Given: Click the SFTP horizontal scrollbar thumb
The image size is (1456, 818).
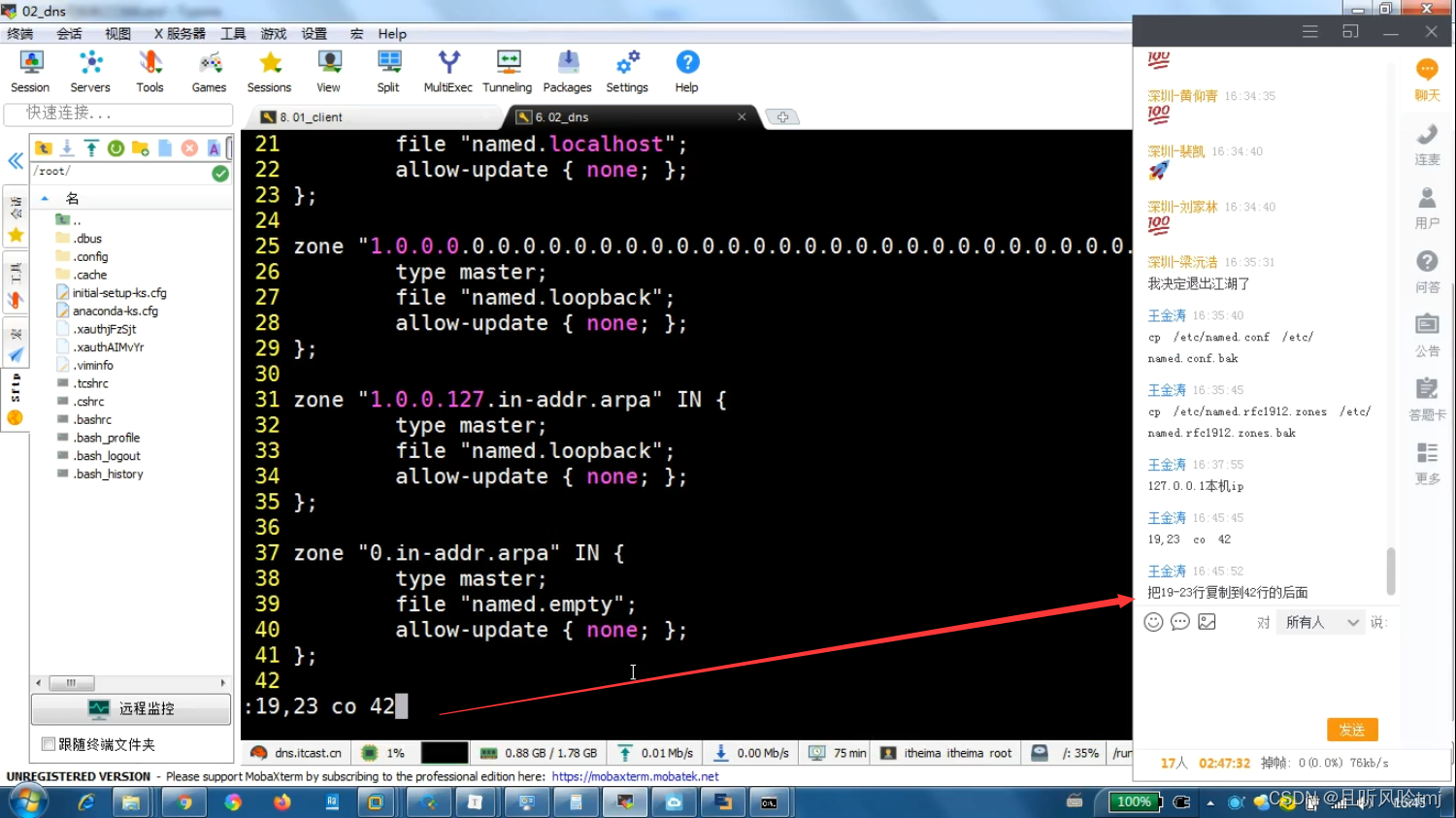Looking at the screenshot, I should tap(70, 683).
